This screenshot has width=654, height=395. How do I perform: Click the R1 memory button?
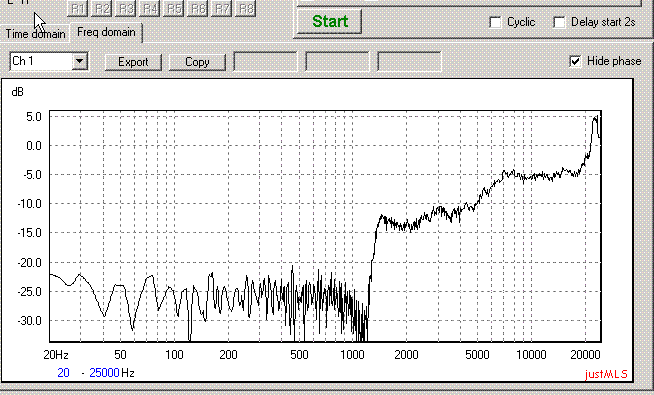pos(78,8)
